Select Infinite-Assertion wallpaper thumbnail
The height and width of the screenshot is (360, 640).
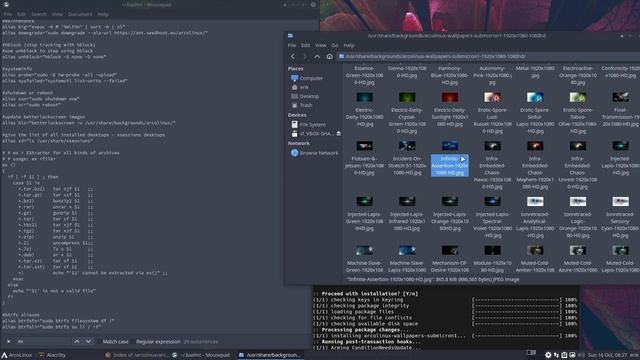pos(450,146)
